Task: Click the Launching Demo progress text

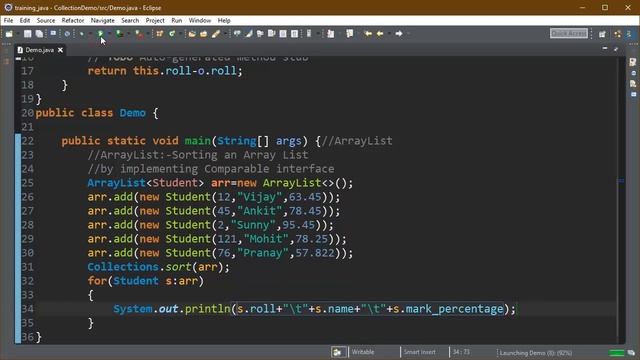Action: point(536,353)
